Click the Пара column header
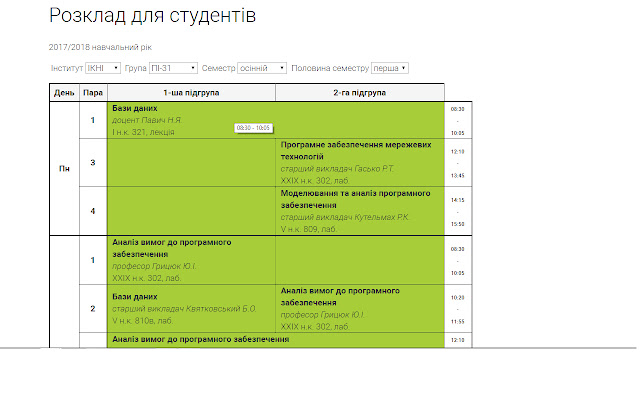The width and height of the screenshot is (640, 400). pos(93,93)
